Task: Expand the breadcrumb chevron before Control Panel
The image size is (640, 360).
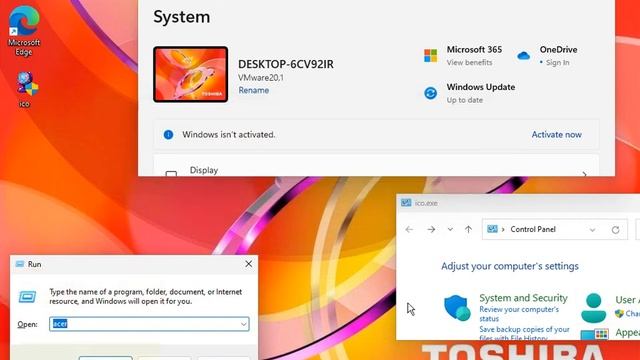Action: [503, 230]
